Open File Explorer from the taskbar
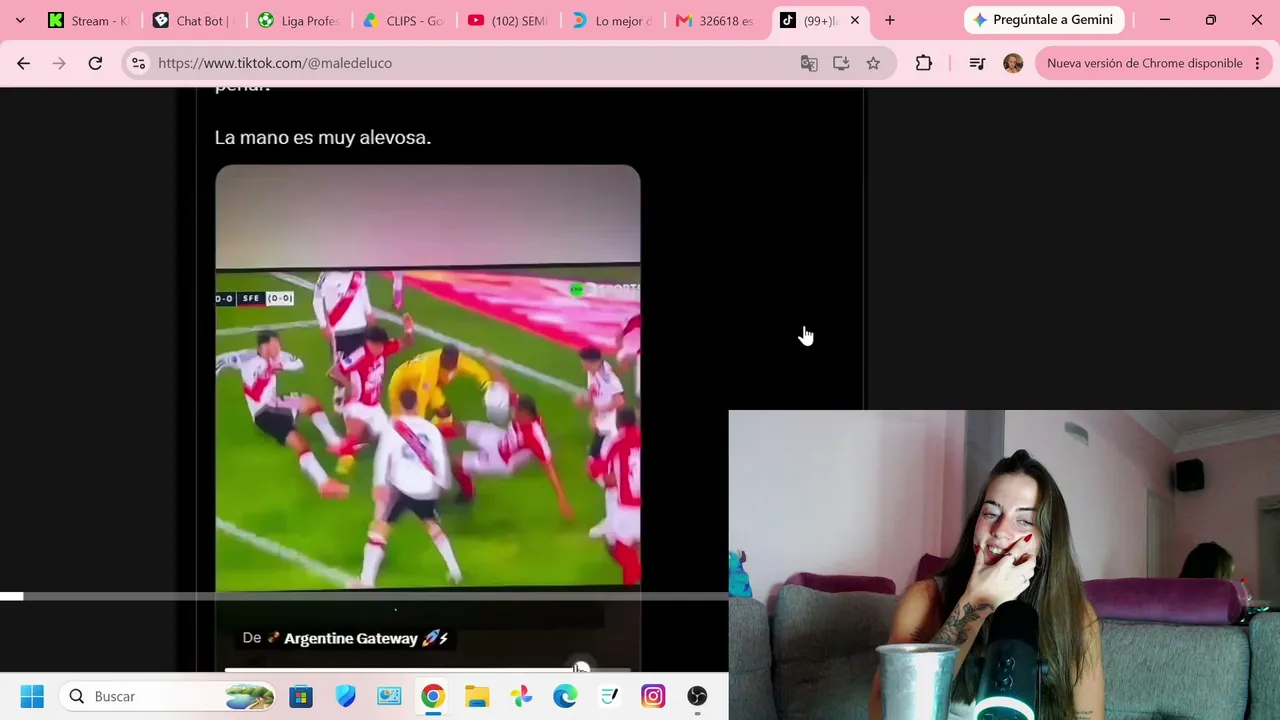 click(477, 696)
